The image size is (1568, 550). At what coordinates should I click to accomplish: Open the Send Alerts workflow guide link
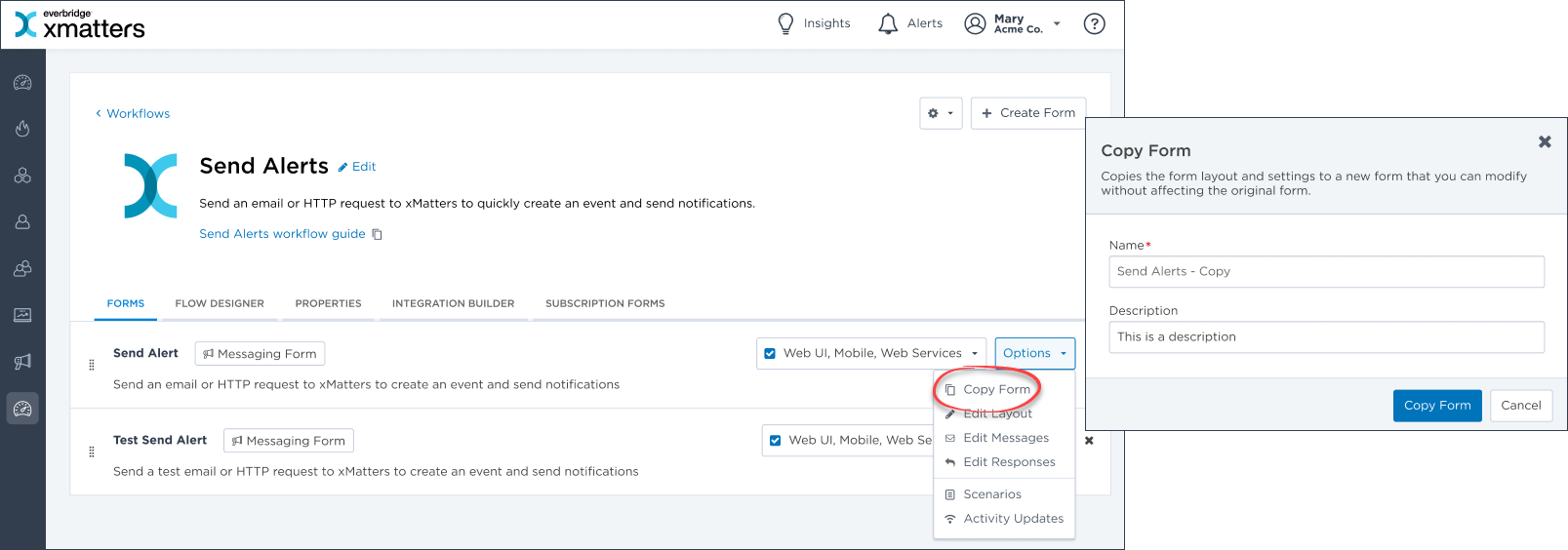coord(282,234)
